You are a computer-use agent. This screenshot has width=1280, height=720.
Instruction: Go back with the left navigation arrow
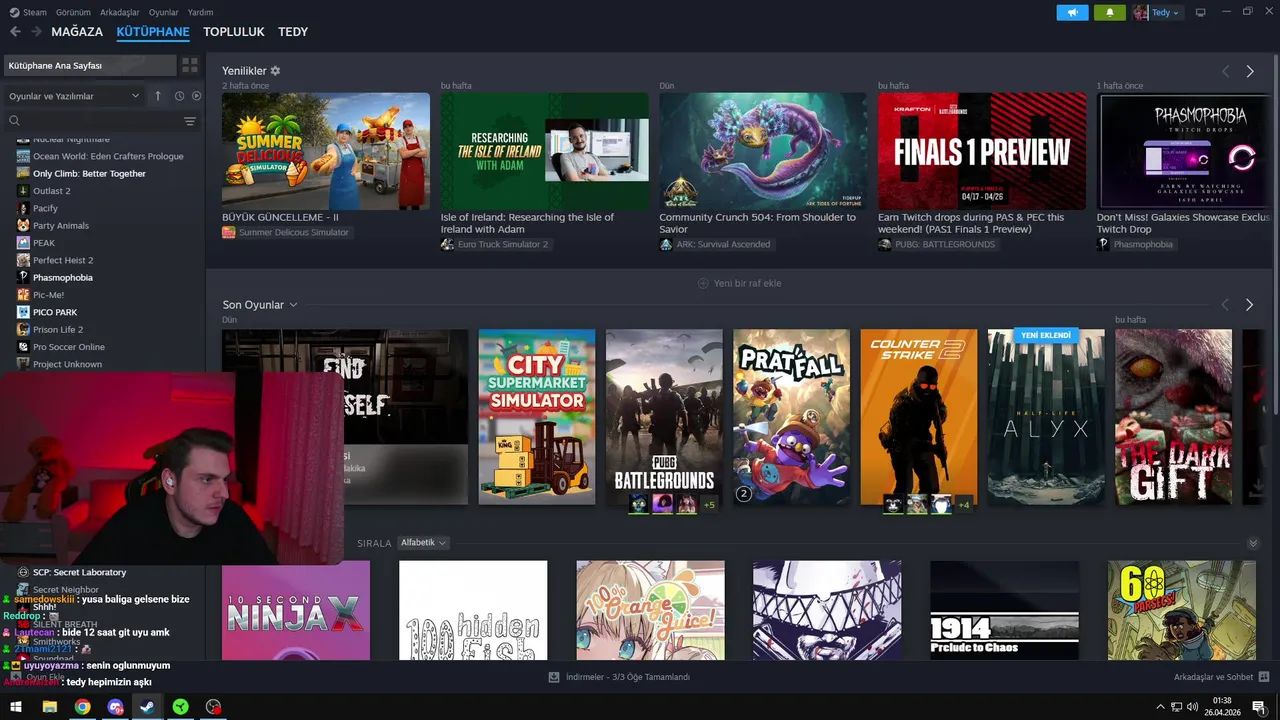click(x=15, y=32)
